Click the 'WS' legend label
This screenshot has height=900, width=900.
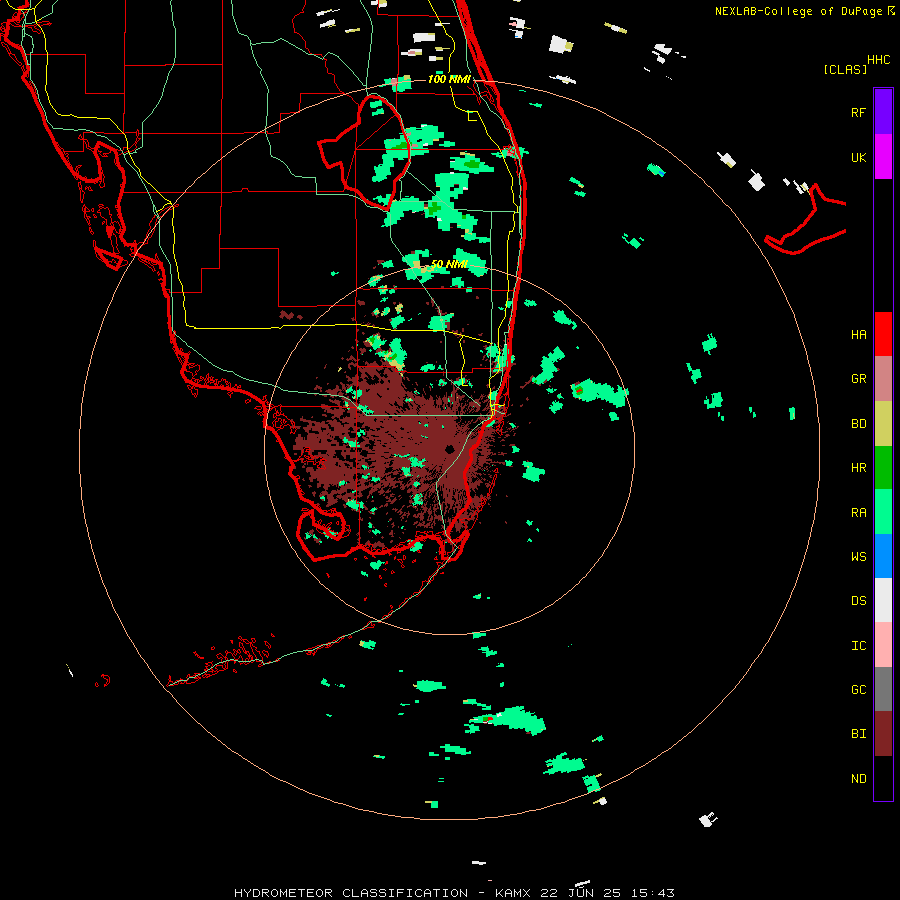(x=858, y=556)
